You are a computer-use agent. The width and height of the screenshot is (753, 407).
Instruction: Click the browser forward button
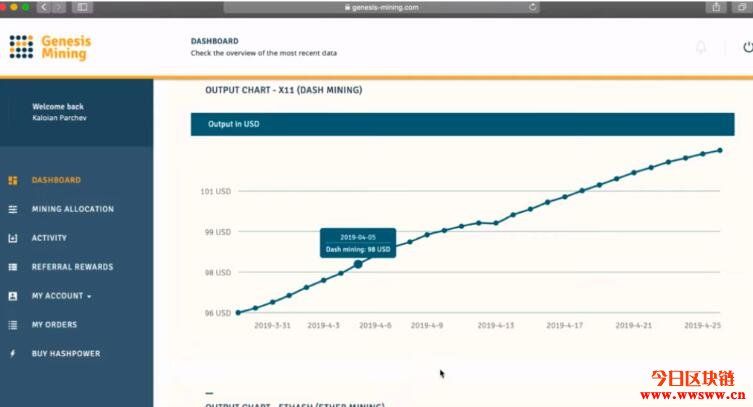[59, 7]
